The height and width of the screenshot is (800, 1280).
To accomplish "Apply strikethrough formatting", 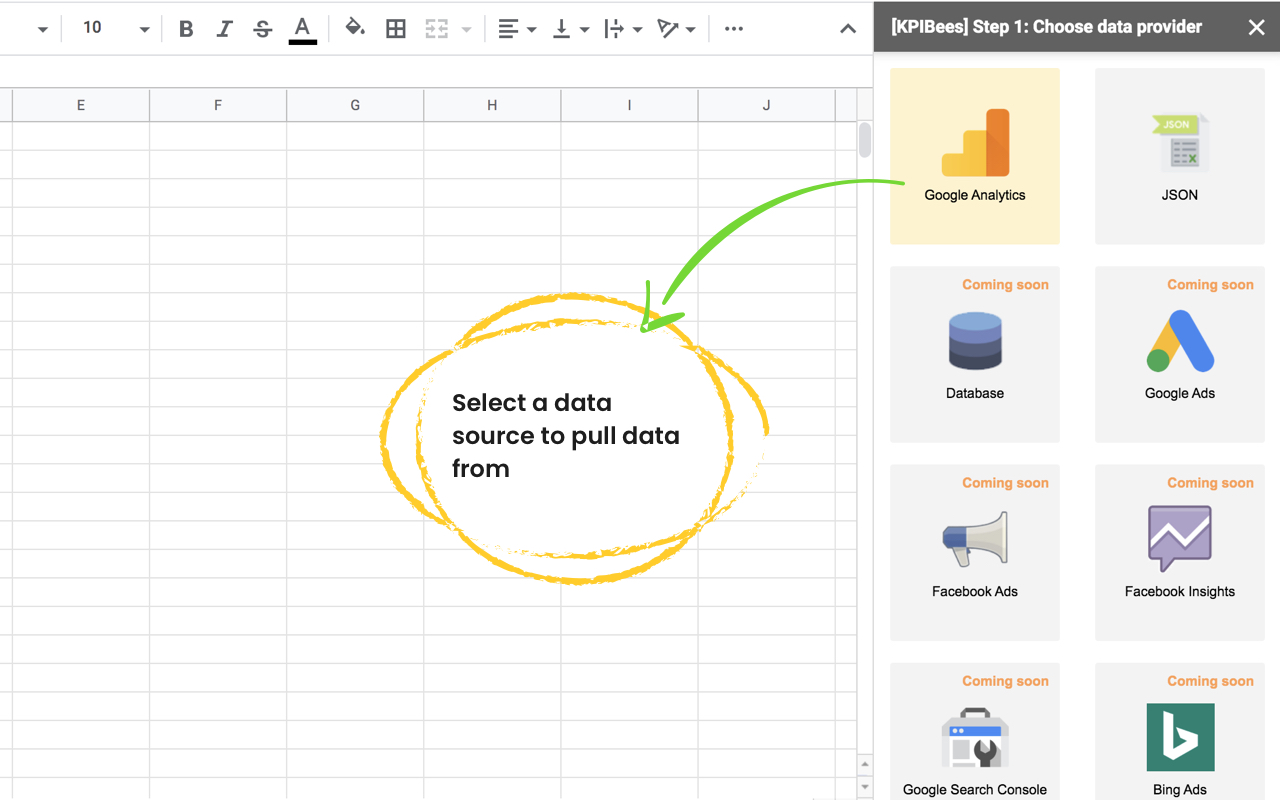I will (x=263, y=29).
